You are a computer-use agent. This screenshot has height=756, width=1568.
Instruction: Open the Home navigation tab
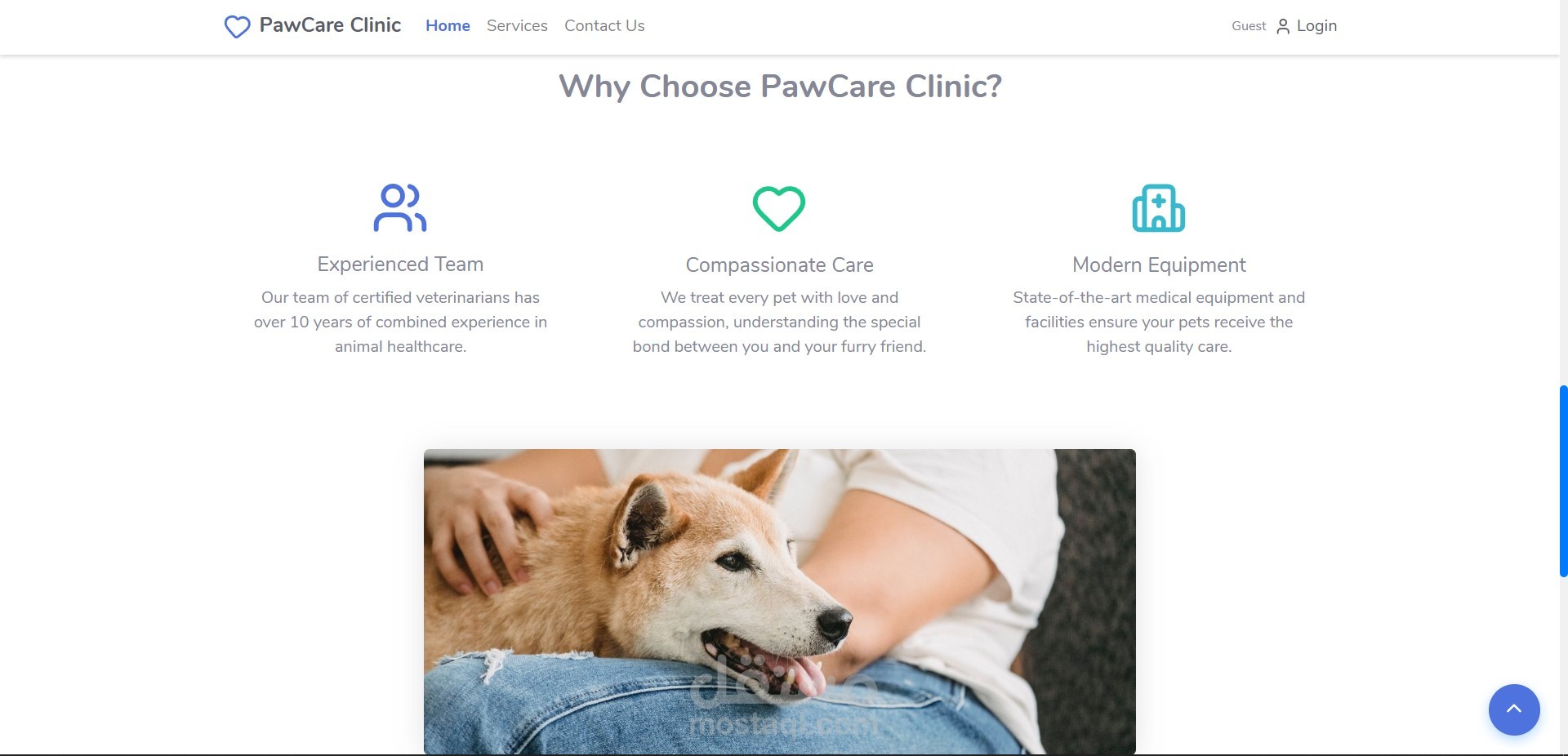tap(448, 26)
